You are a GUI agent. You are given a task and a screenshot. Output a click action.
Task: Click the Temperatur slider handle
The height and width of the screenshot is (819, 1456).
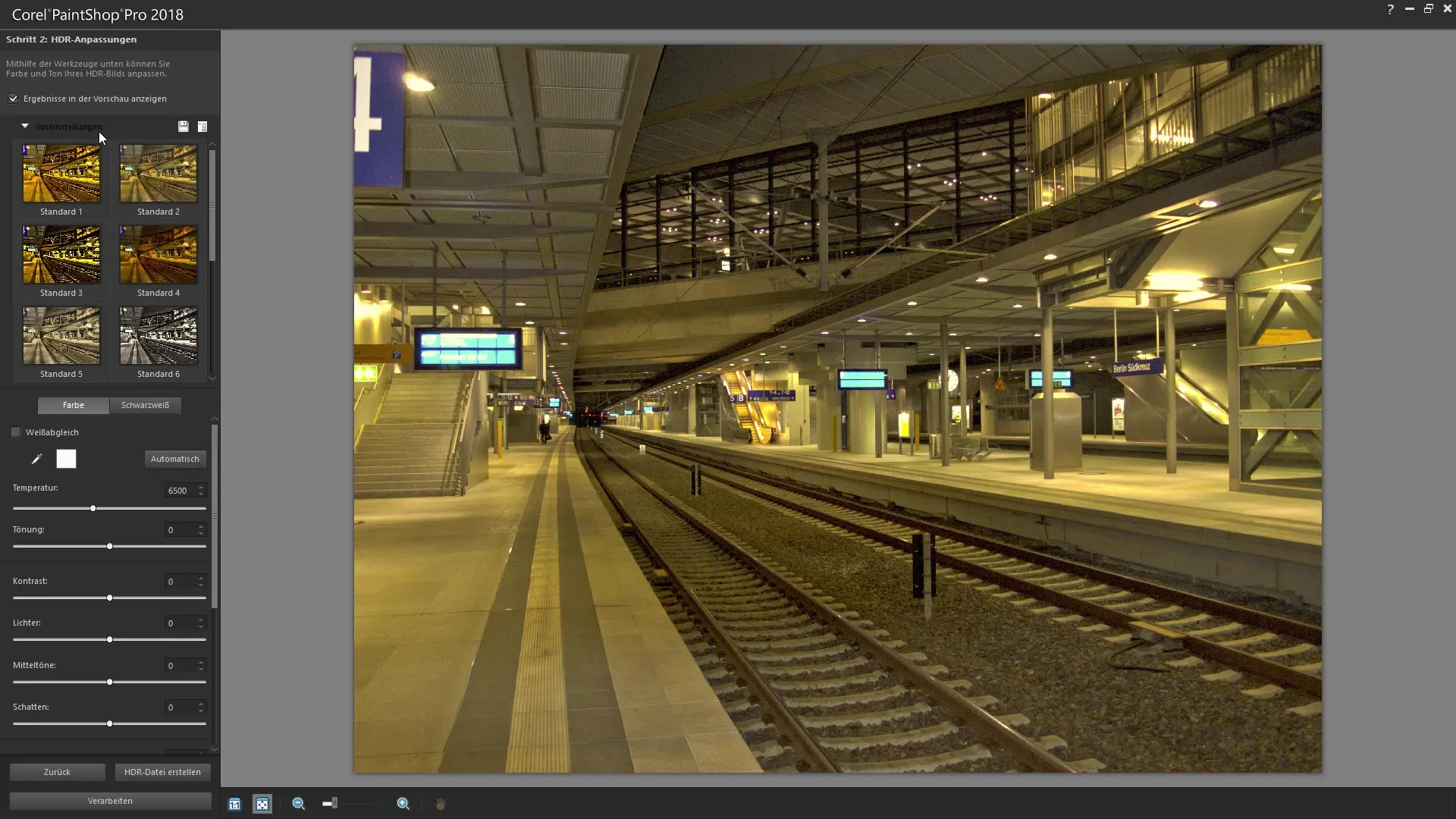[x=93, y=508]
